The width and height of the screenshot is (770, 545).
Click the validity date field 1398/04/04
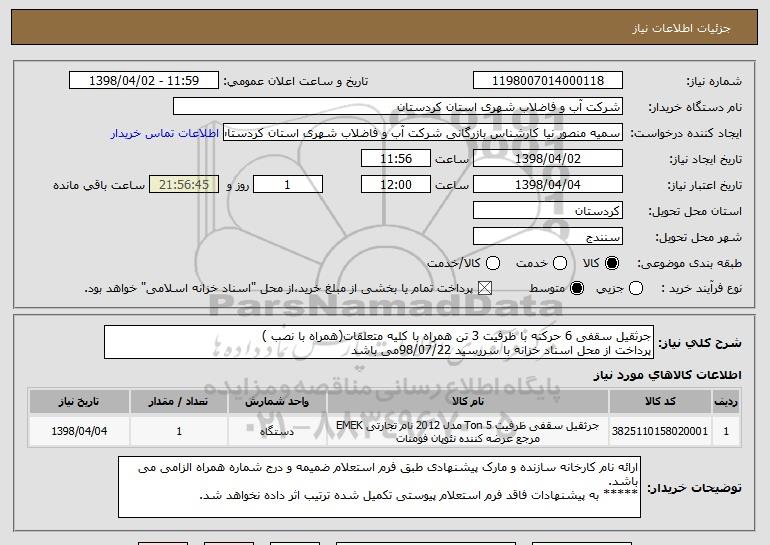548,185
